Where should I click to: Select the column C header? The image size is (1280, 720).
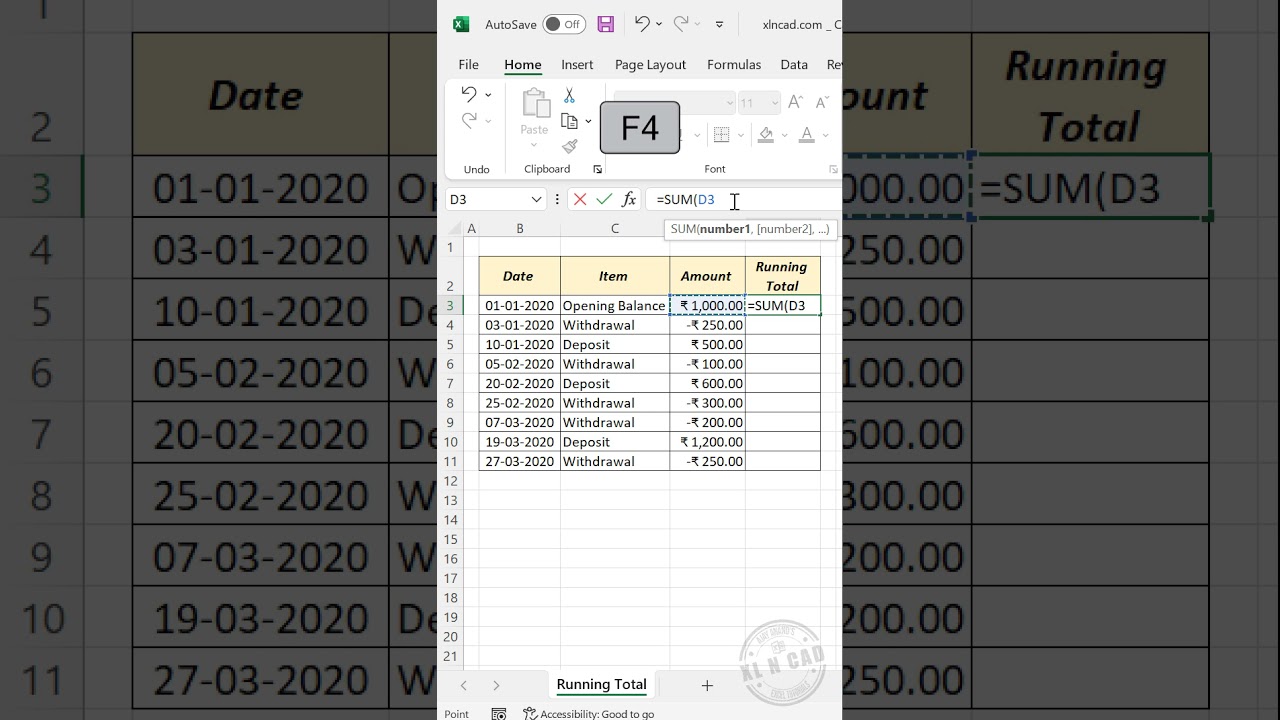click(x=615, y=228)
